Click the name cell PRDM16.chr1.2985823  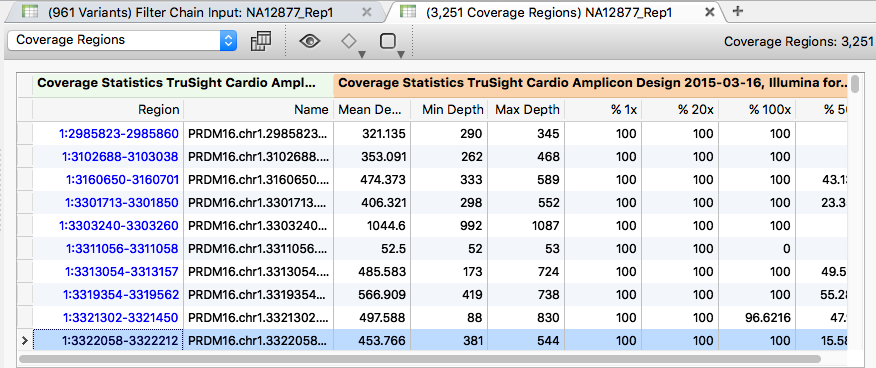[259, 133]
